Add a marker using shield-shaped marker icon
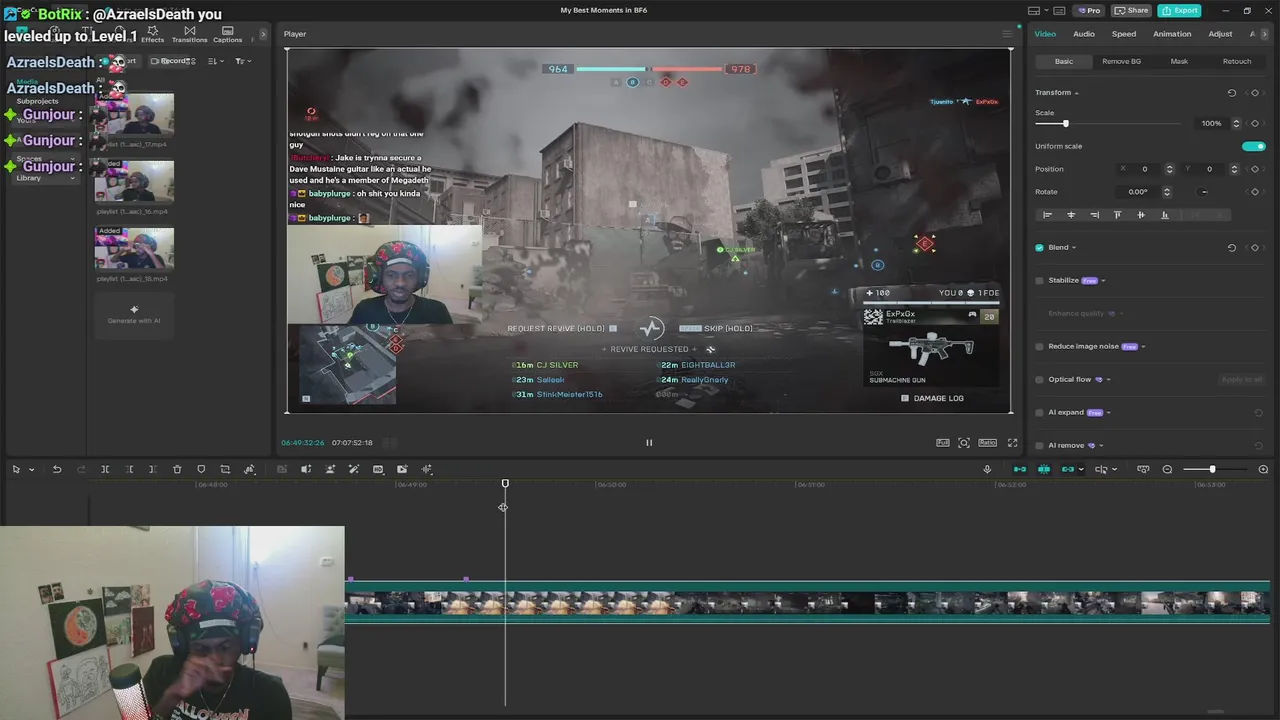 (201, 469)
